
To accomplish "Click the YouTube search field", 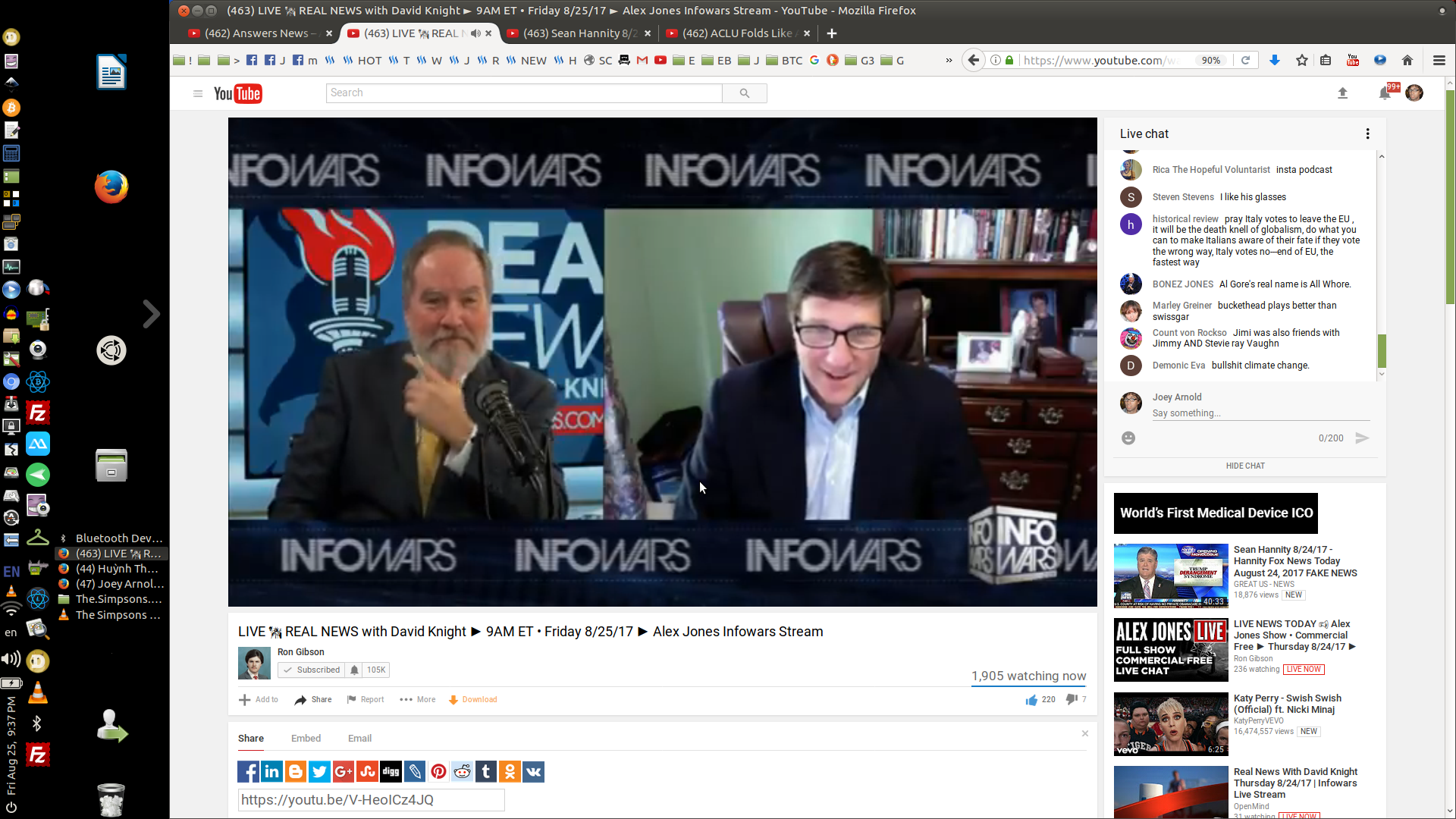I will (524, 93).
